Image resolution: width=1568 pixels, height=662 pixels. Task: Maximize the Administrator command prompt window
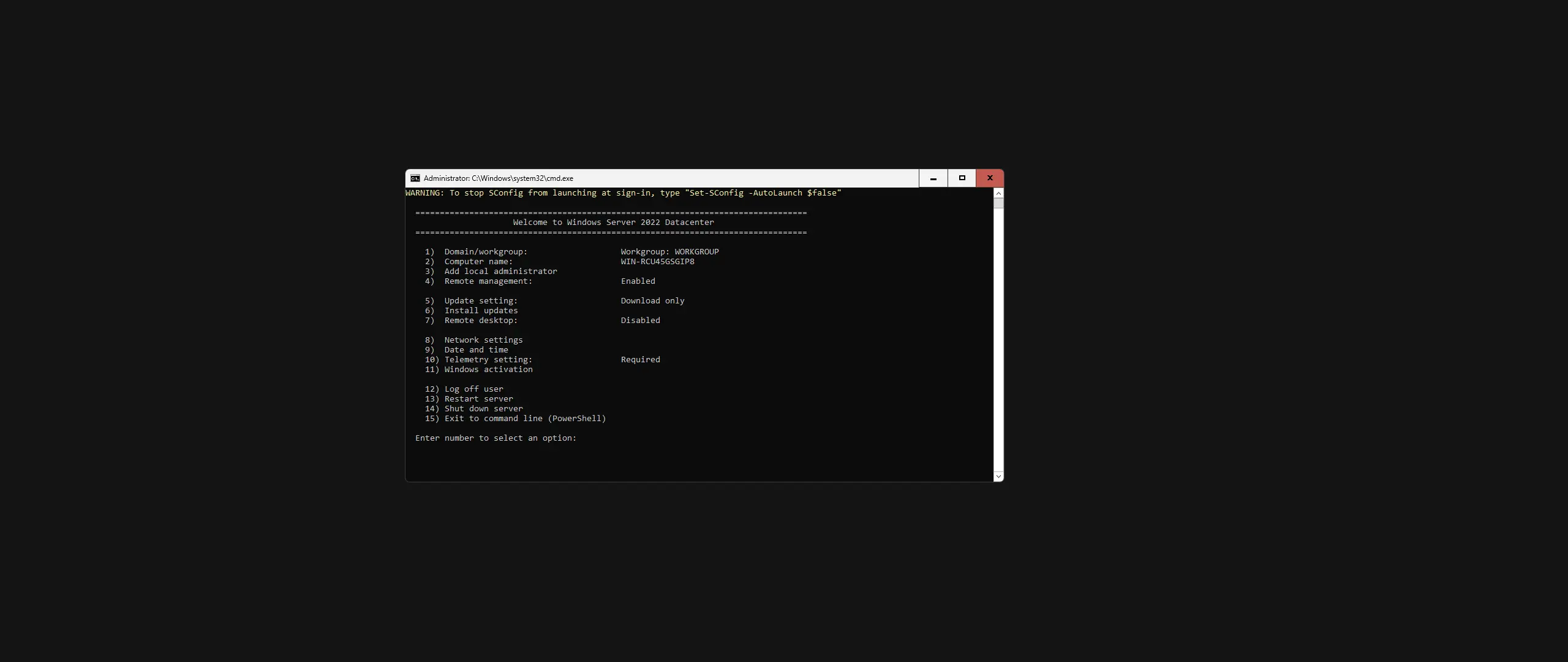(x=960, y=178)
